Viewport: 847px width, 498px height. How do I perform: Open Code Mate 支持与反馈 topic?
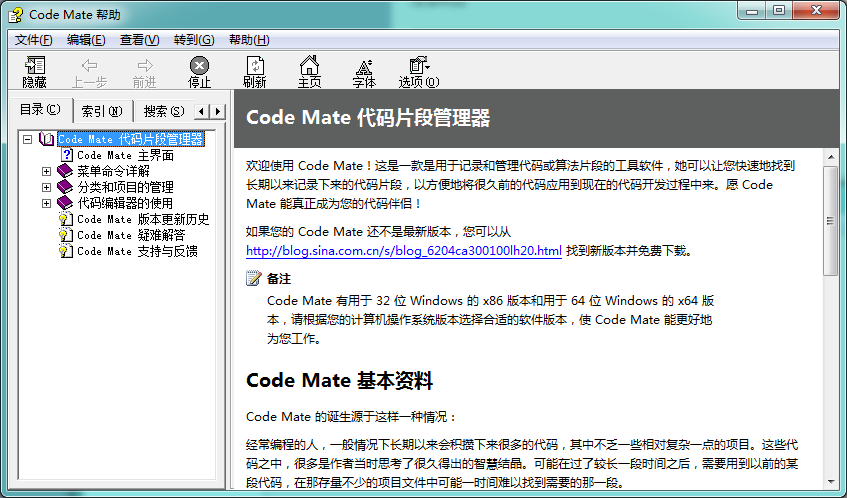pyautogui.click(x=137, y=251)
